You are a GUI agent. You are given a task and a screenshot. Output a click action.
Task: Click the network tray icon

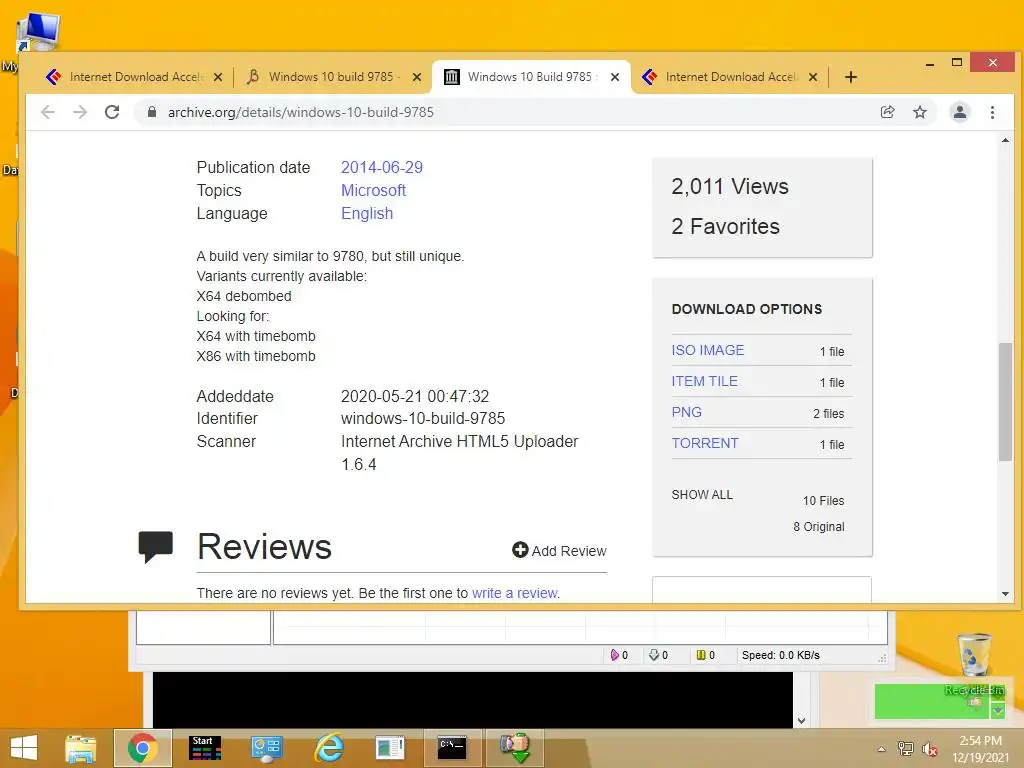coord(906,748)
